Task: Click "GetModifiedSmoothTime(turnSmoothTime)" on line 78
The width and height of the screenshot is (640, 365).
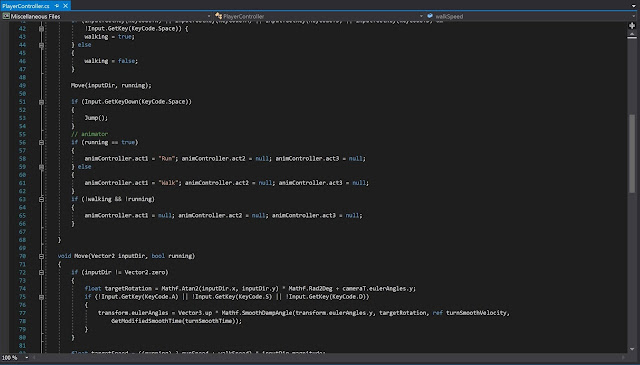Action: click(x=176, y=321)
